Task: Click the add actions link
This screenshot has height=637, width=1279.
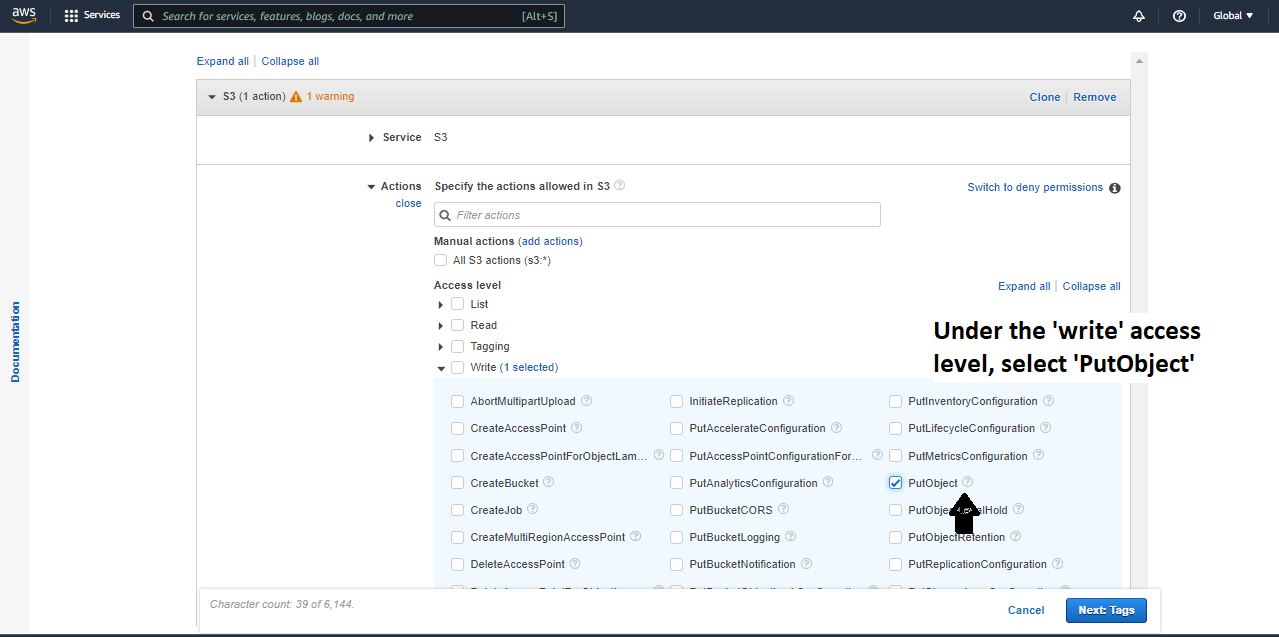Action: [550, 241]
